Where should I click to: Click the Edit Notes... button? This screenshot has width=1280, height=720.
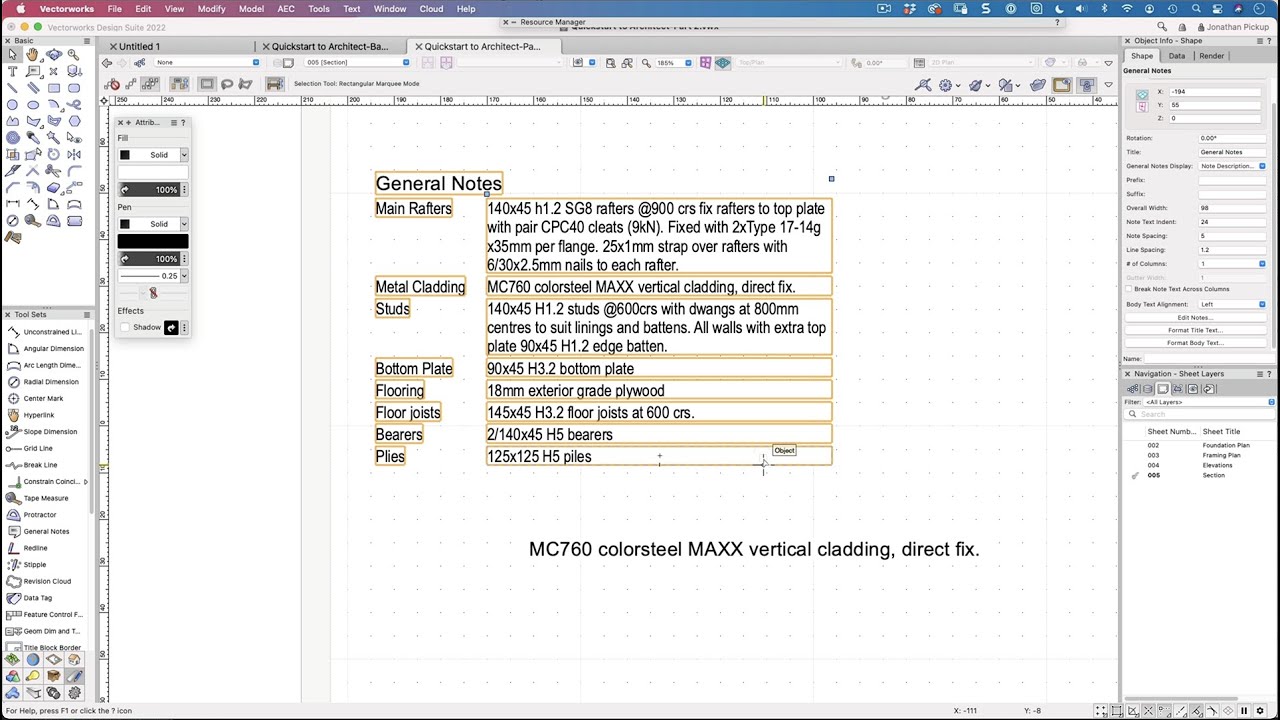pos(1194,318)
